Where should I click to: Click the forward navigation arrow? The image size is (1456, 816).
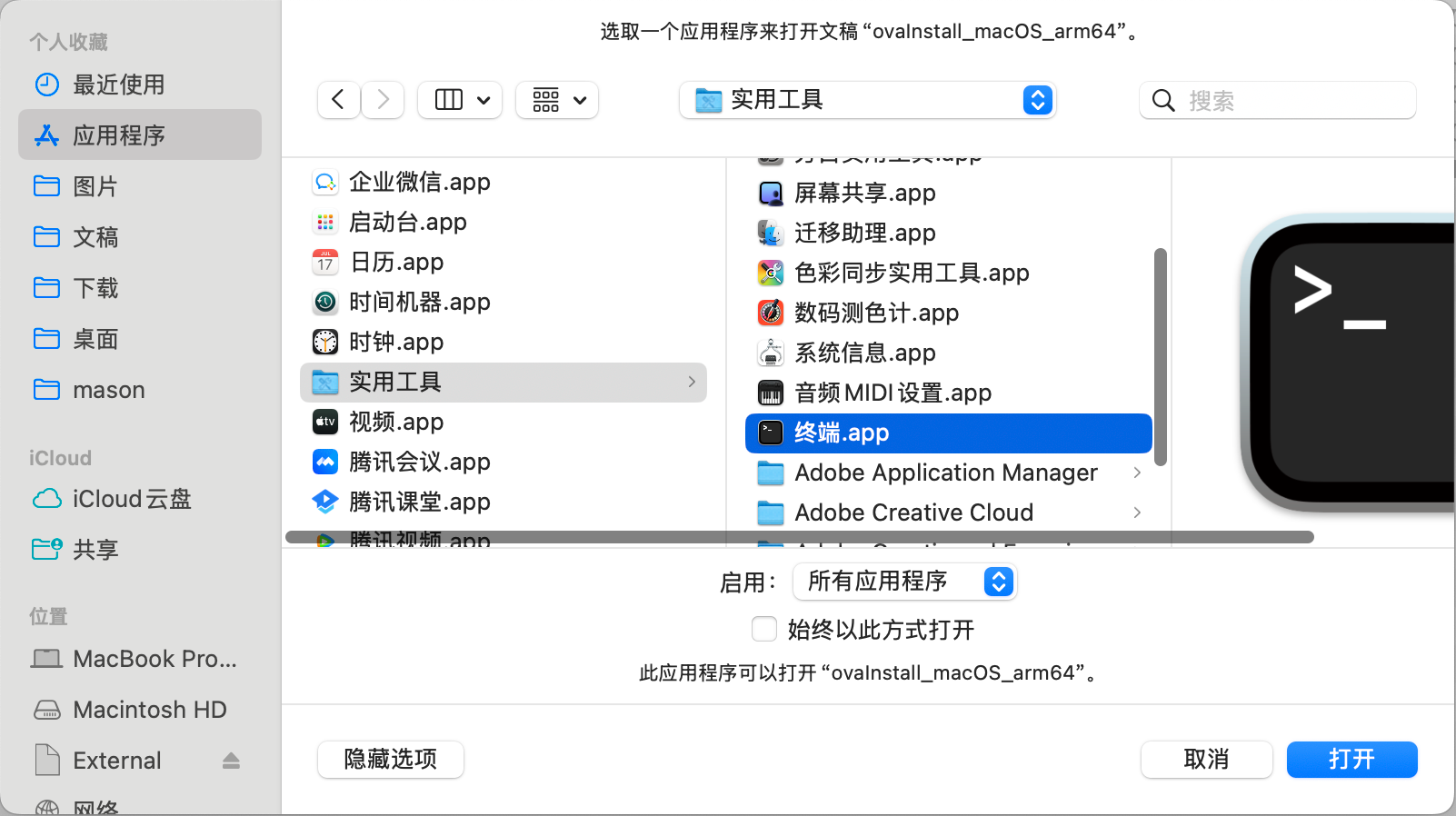(x=383, y=100)
